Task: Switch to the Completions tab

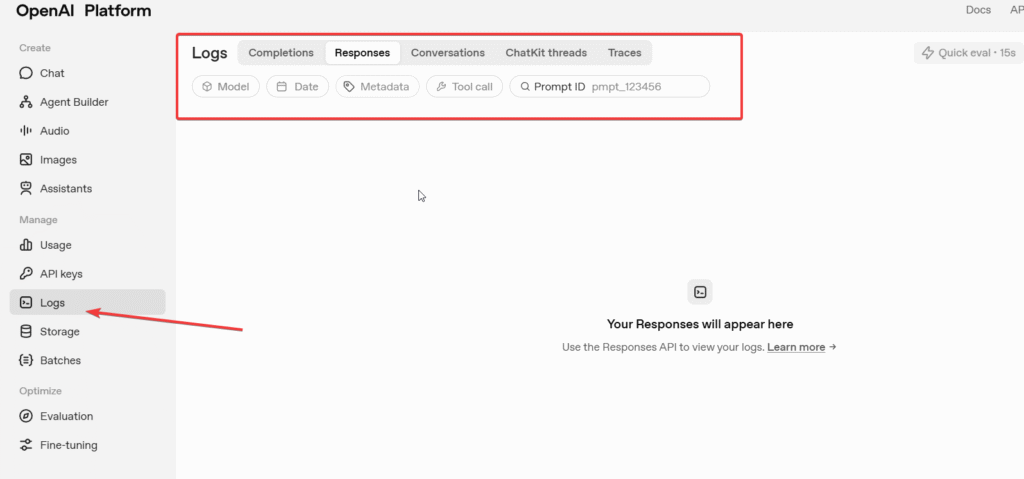Action: (x=281, y=53)
